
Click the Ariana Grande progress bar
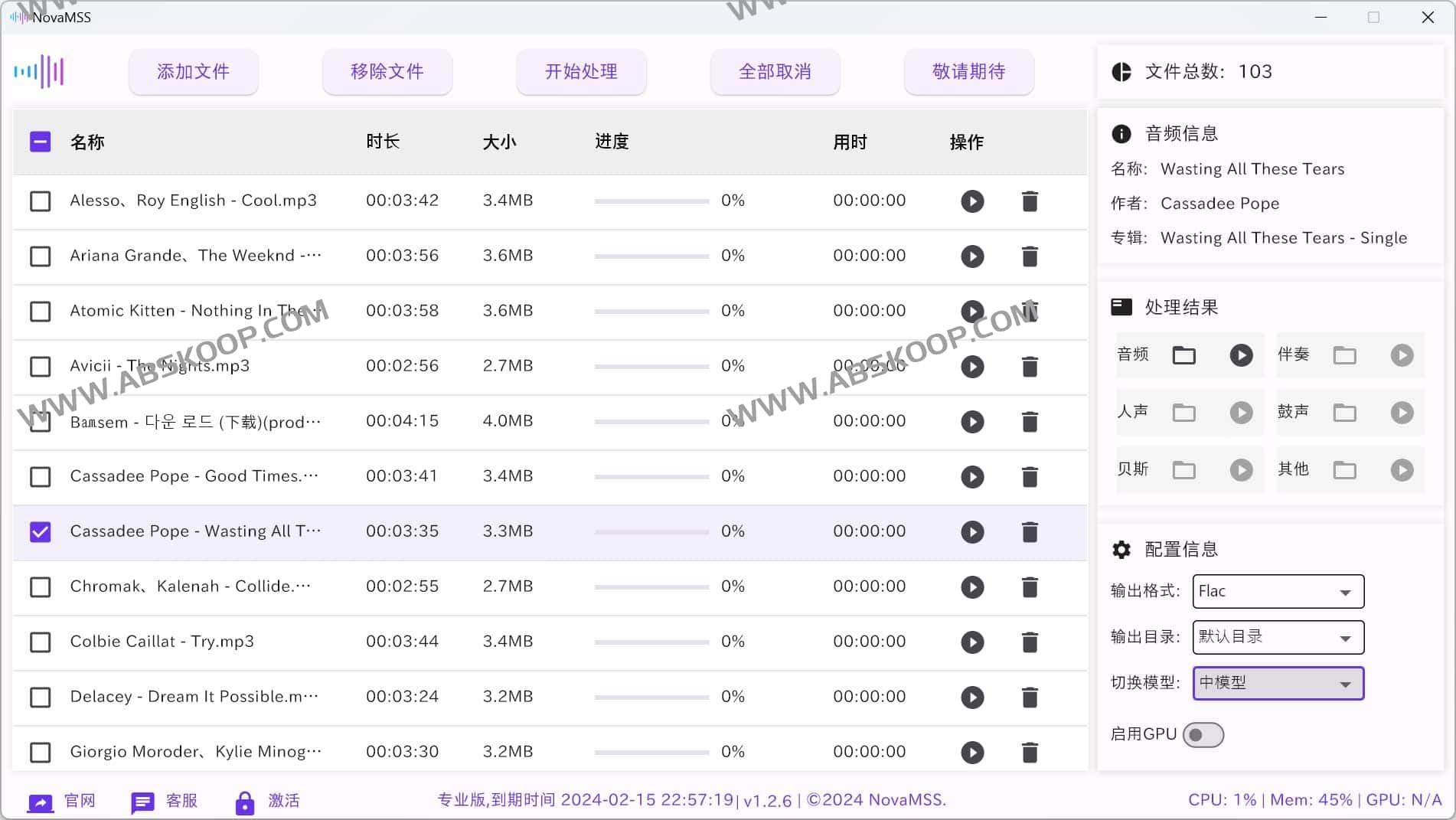[x=651, y=256]
